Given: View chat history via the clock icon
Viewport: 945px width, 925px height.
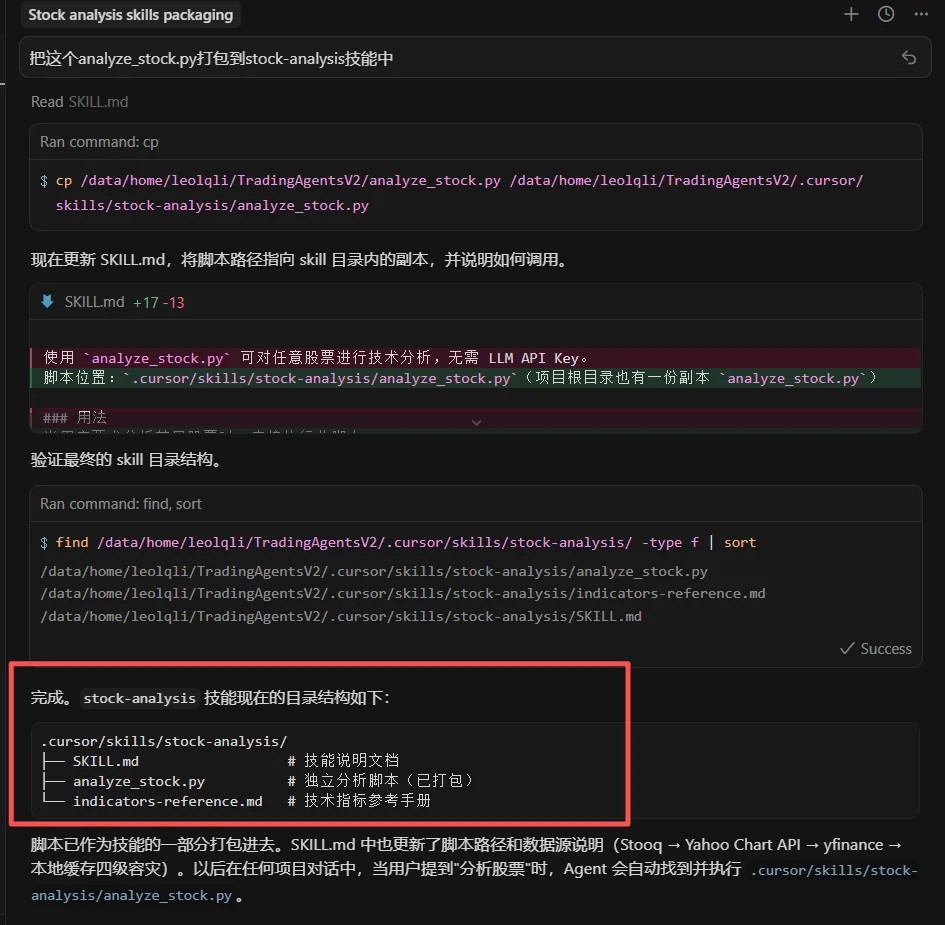Looking at the screenshot, I should (886, 14).
